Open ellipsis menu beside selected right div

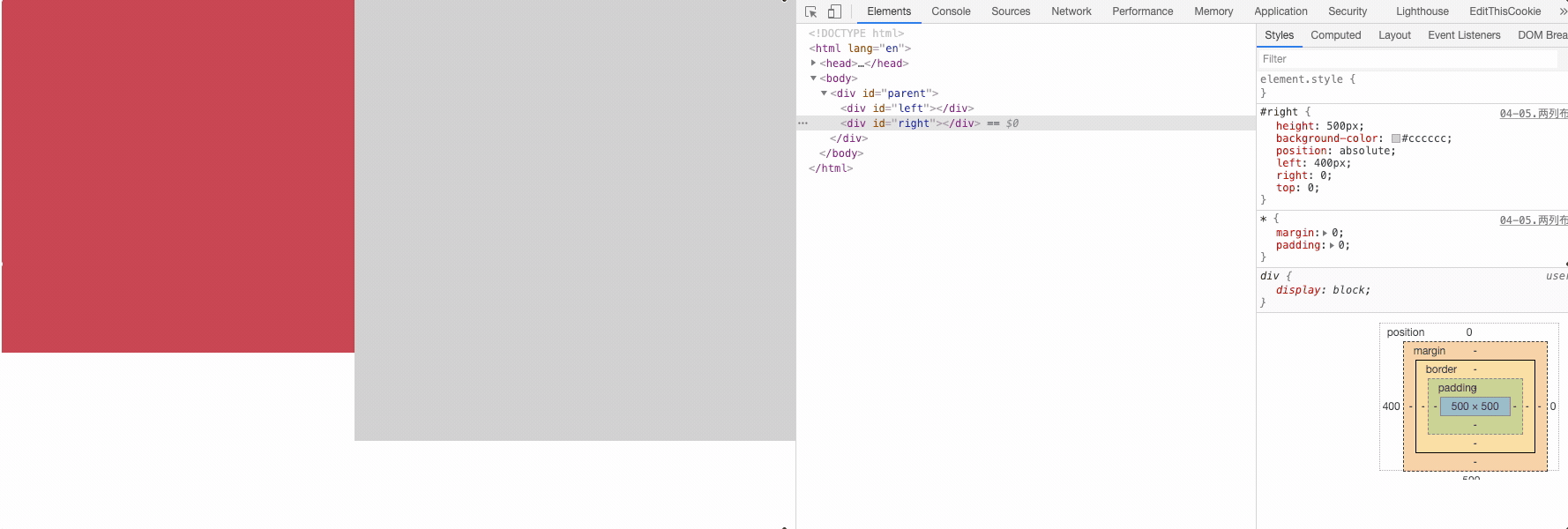point(803,123)
